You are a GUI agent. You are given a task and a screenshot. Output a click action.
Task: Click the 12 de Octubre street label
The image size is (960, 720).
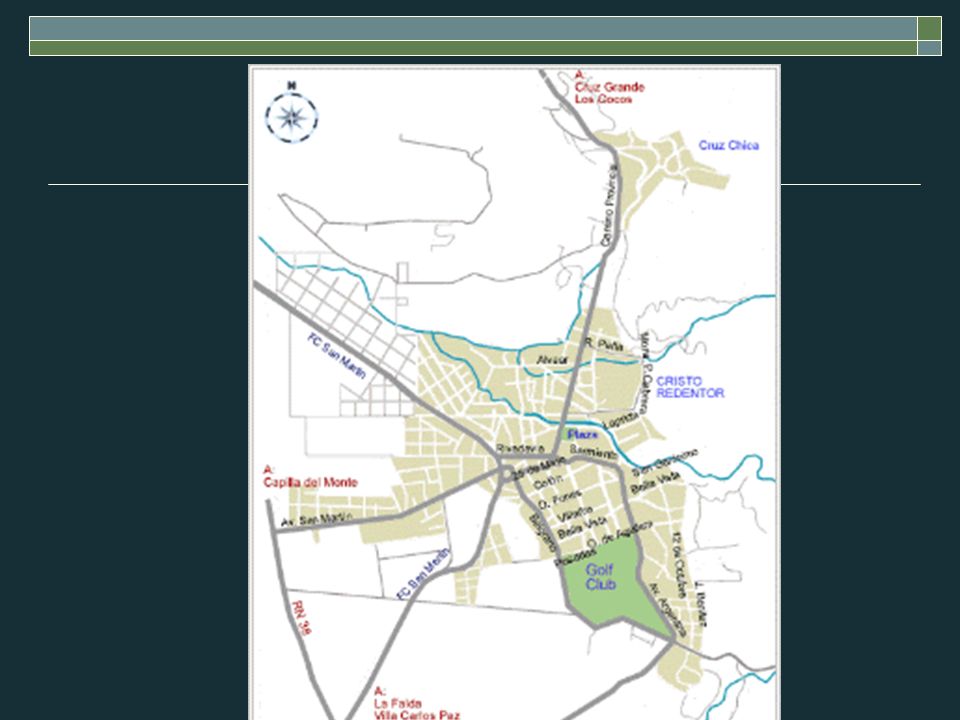[679, 564]
